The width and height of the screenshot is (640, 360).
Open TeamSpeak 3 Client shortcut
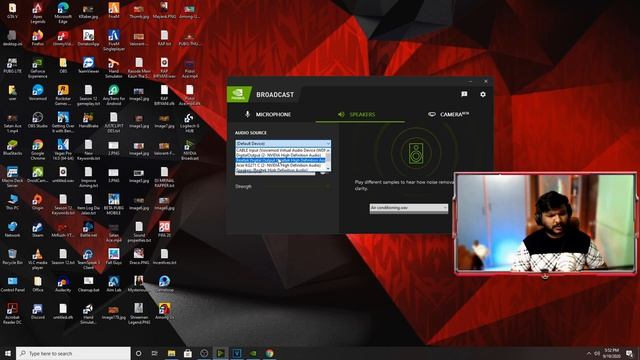88,259
